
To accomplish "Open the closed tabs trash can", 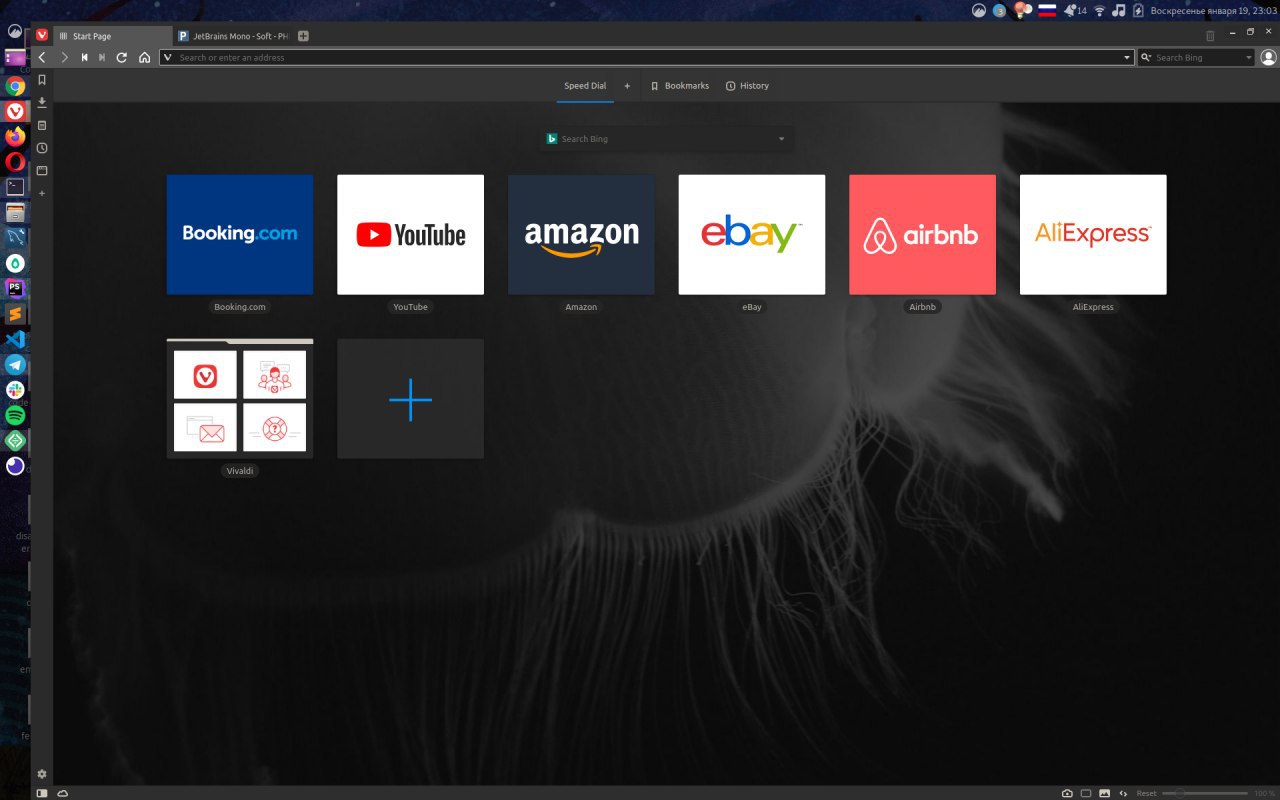I will point(1210,36).
